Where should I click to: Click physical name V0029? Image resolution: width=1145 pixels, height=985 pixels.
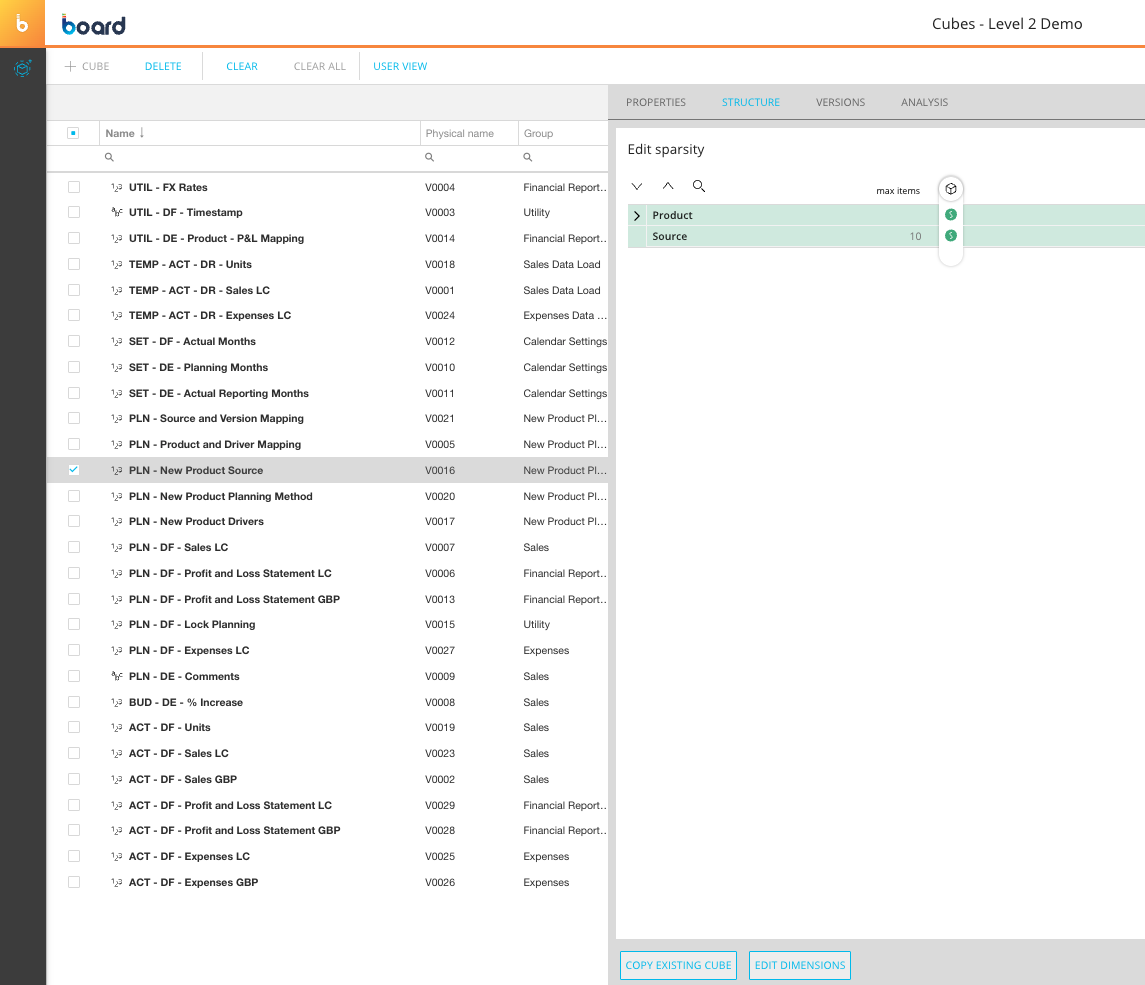click(x=440, y=805)
